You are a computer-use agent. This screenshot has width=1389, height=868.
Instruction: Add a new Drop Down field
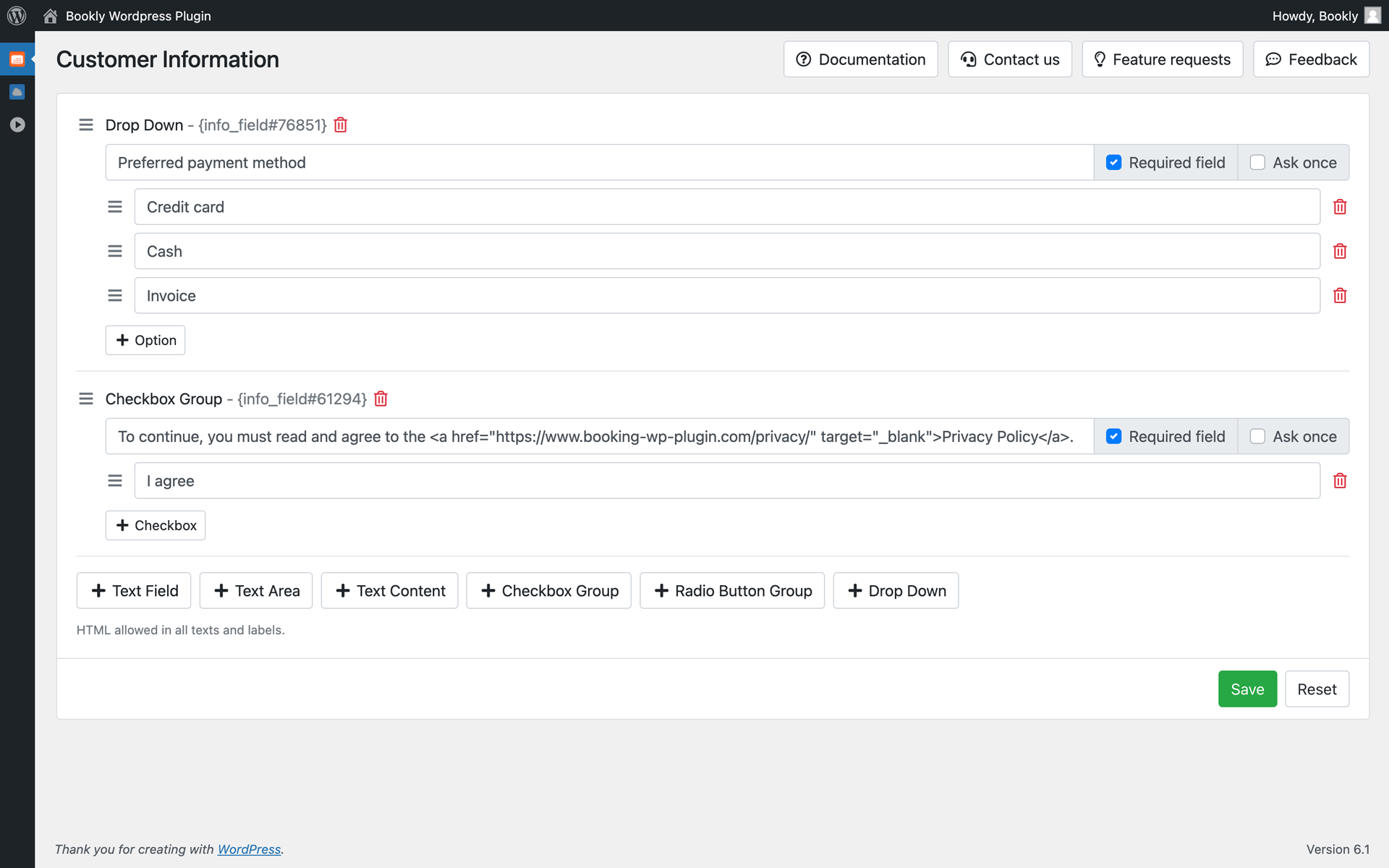coord(896,591)
